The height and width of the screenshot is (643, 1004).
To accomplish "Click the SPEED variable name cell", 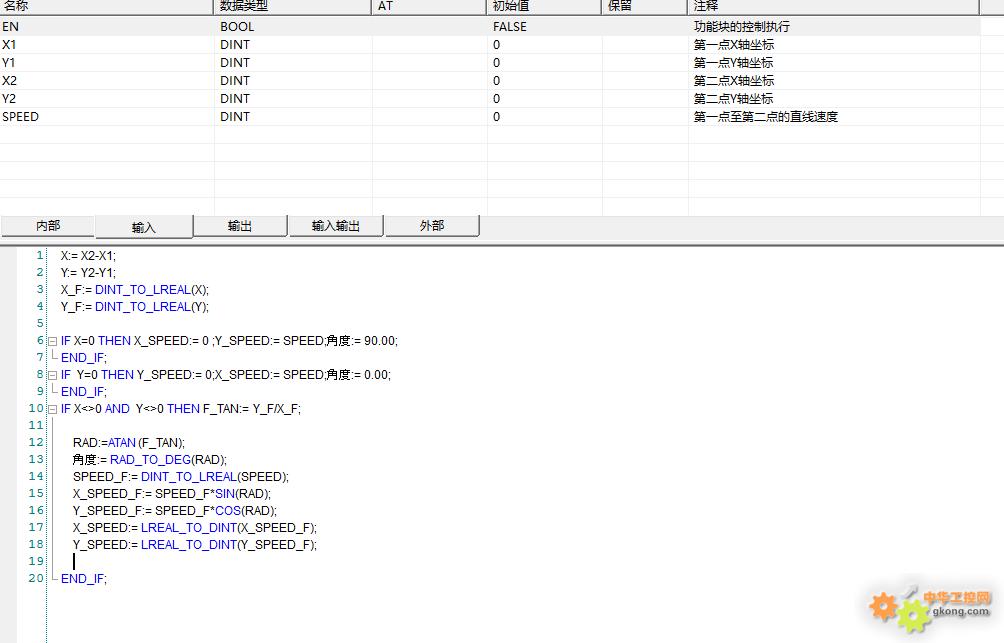I will click(21, 117).
